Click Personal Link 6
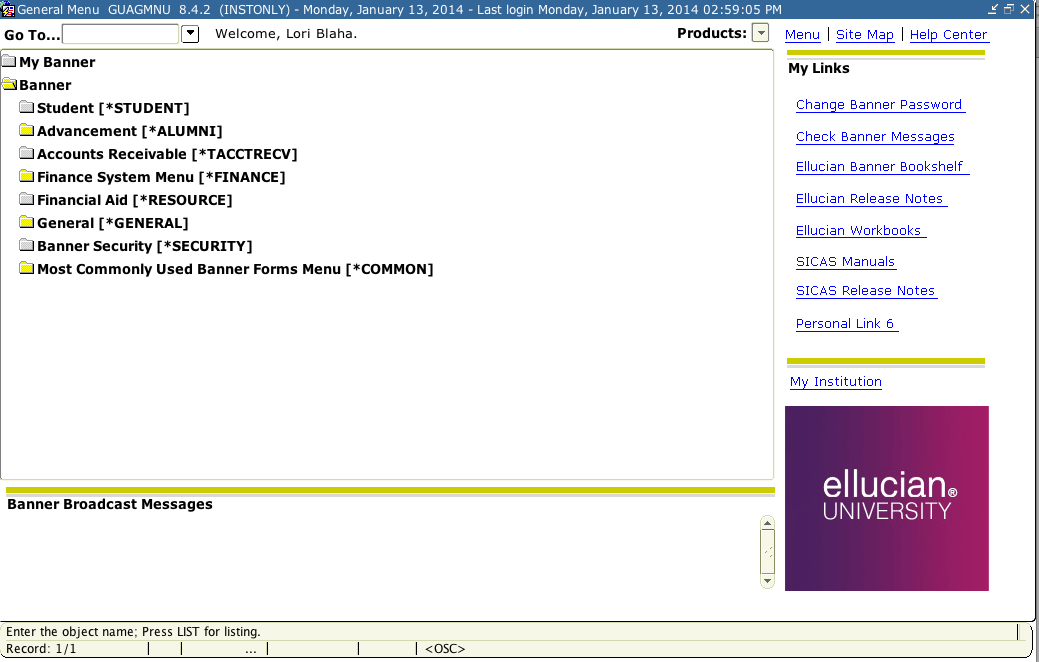 (846, 323)
